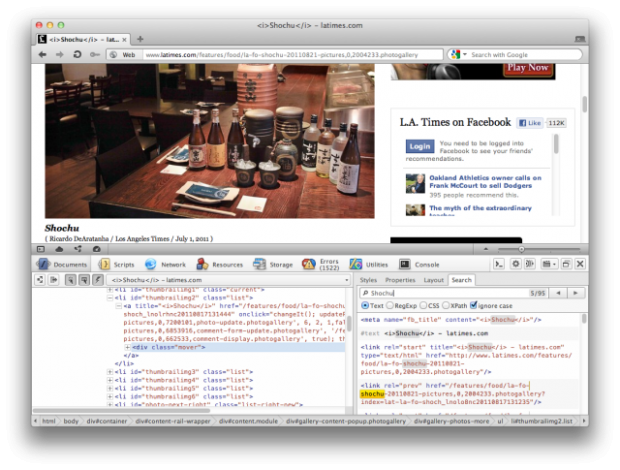
Task: Toggle select element by click icon
Action: point(70,280)
